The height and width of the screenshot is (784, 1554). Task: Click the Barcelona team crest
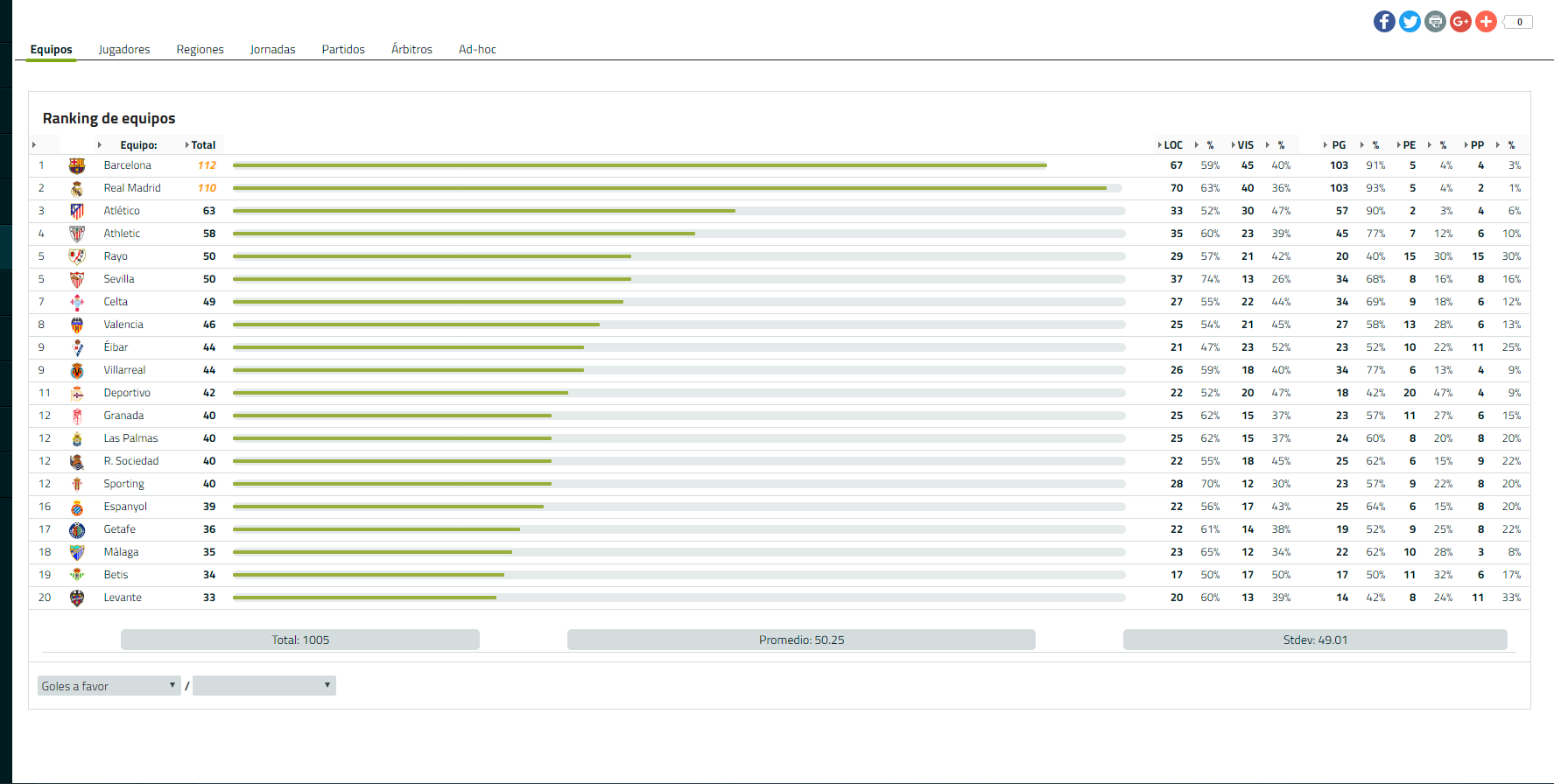pos(77,165)
